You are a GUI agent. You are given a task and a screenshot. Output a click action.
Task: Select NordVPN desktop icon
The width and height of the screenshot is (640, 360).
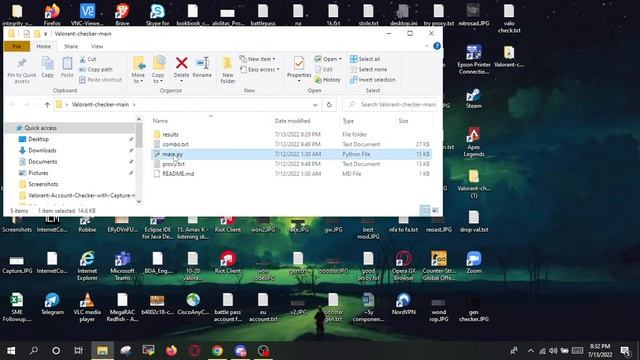pyautogui.click(x=403, y=304)
